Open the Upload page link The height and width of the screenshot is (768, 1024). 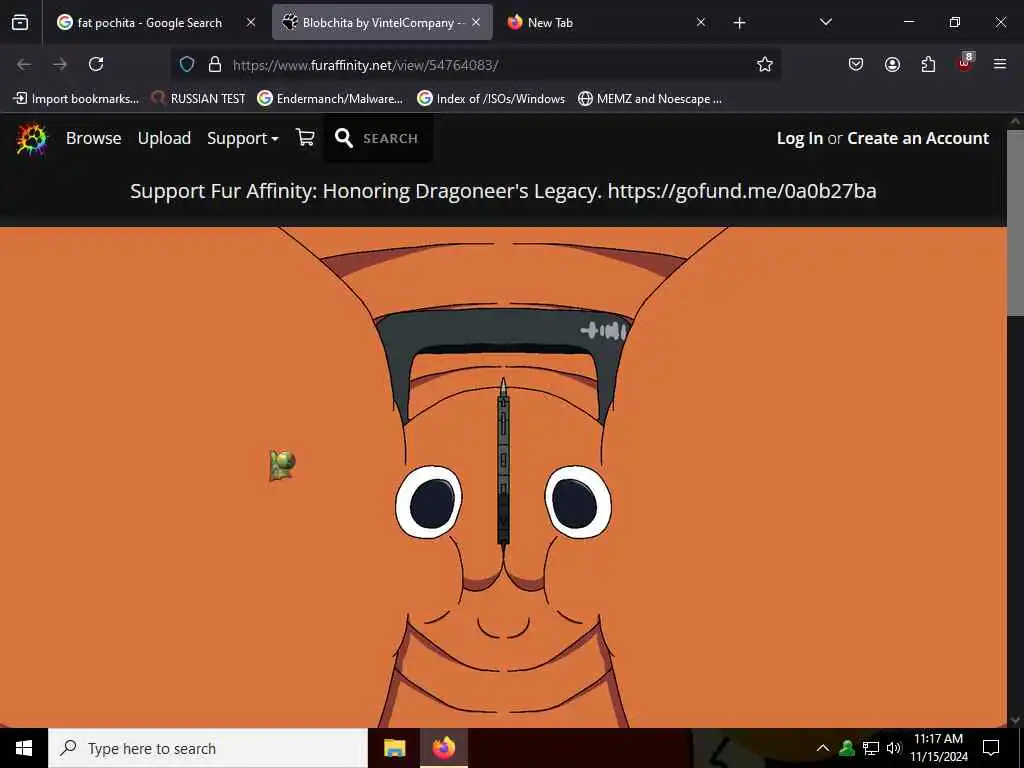click(164, 138)
